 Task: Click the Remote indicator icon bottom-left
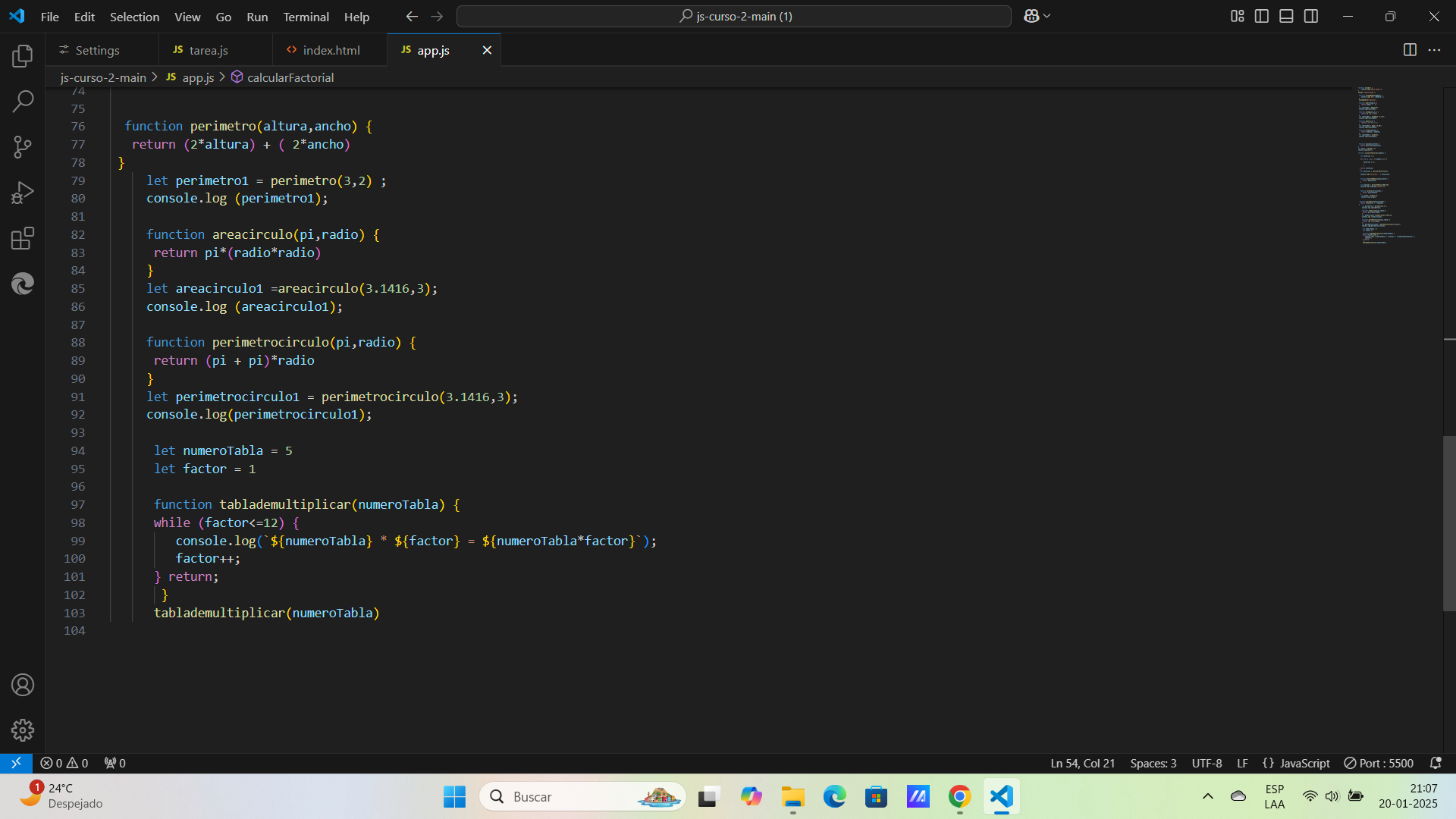coord(15,762)
